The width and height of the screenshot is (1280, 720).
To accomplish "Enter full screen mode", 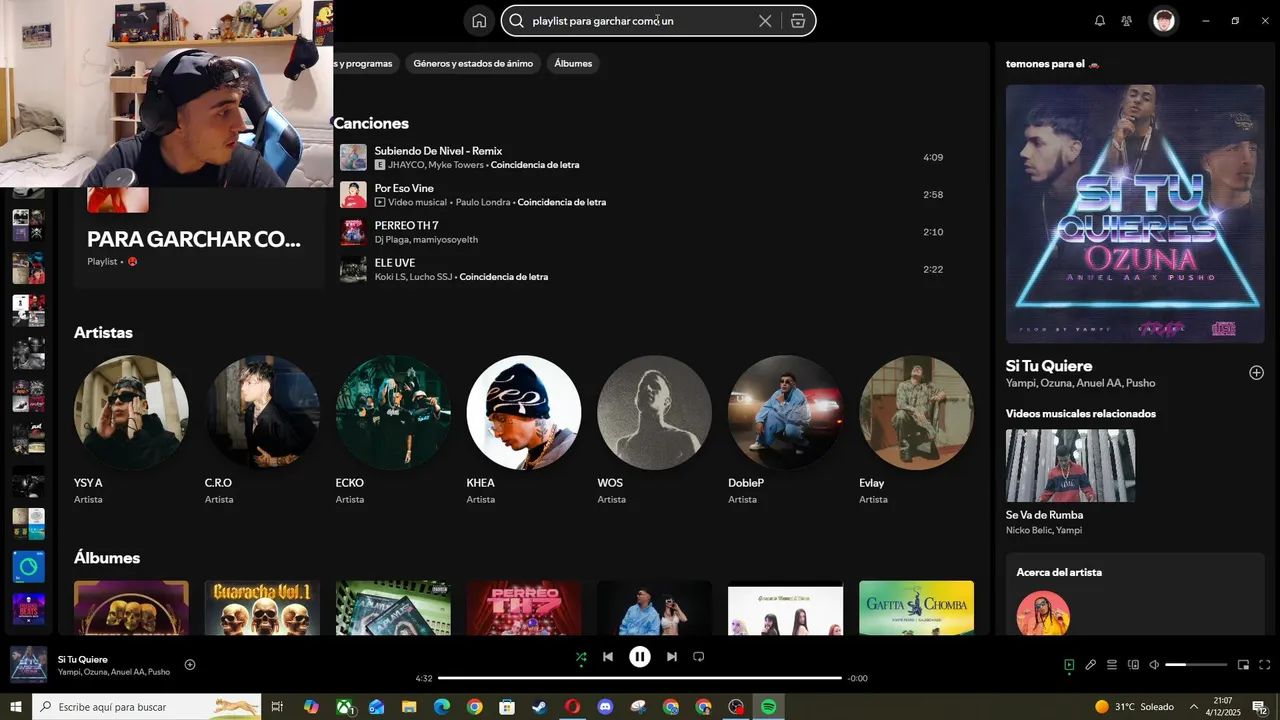I will (x=1265, y=665).
